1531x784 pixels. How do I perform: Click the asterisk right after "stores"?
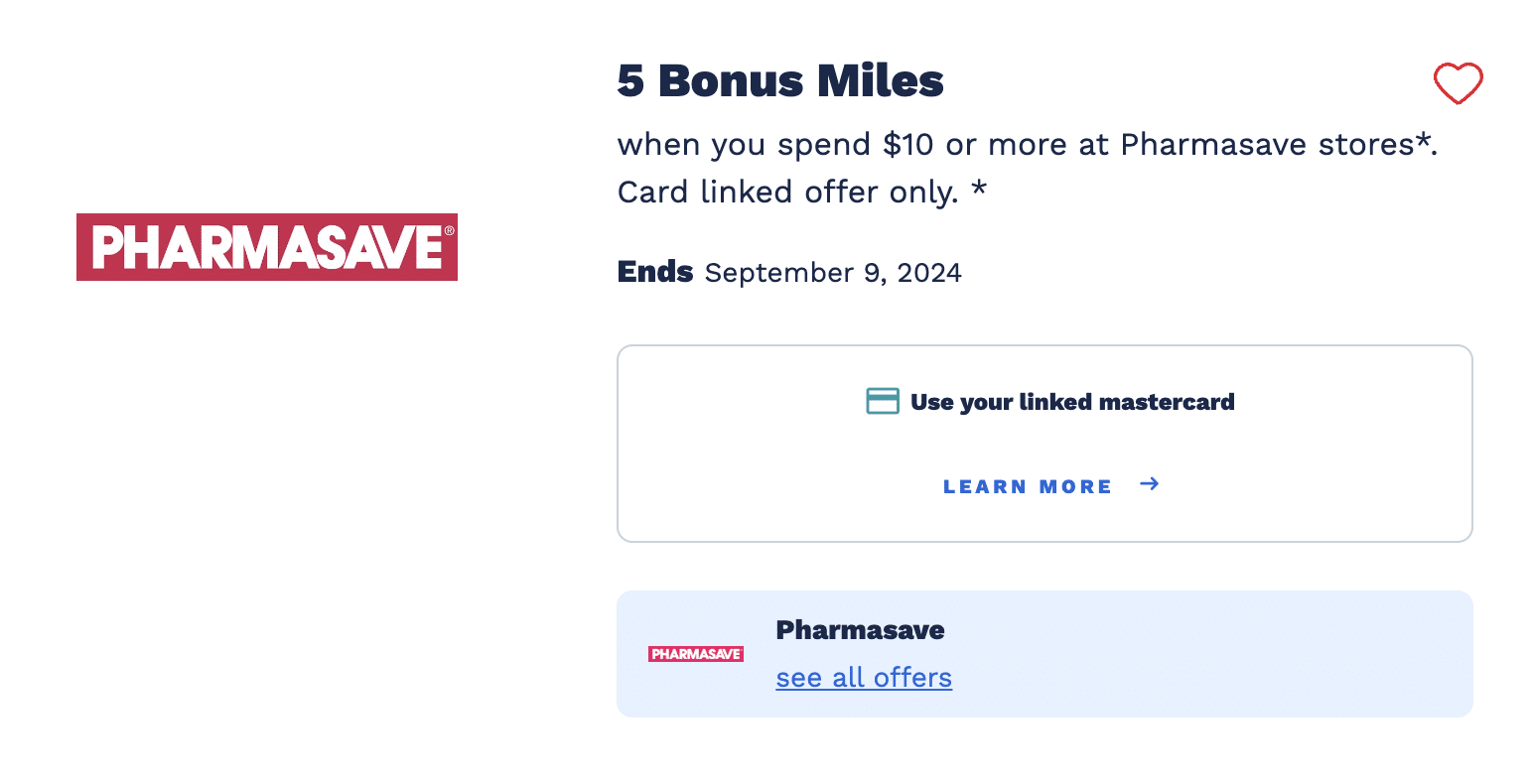coord(1424,141)
